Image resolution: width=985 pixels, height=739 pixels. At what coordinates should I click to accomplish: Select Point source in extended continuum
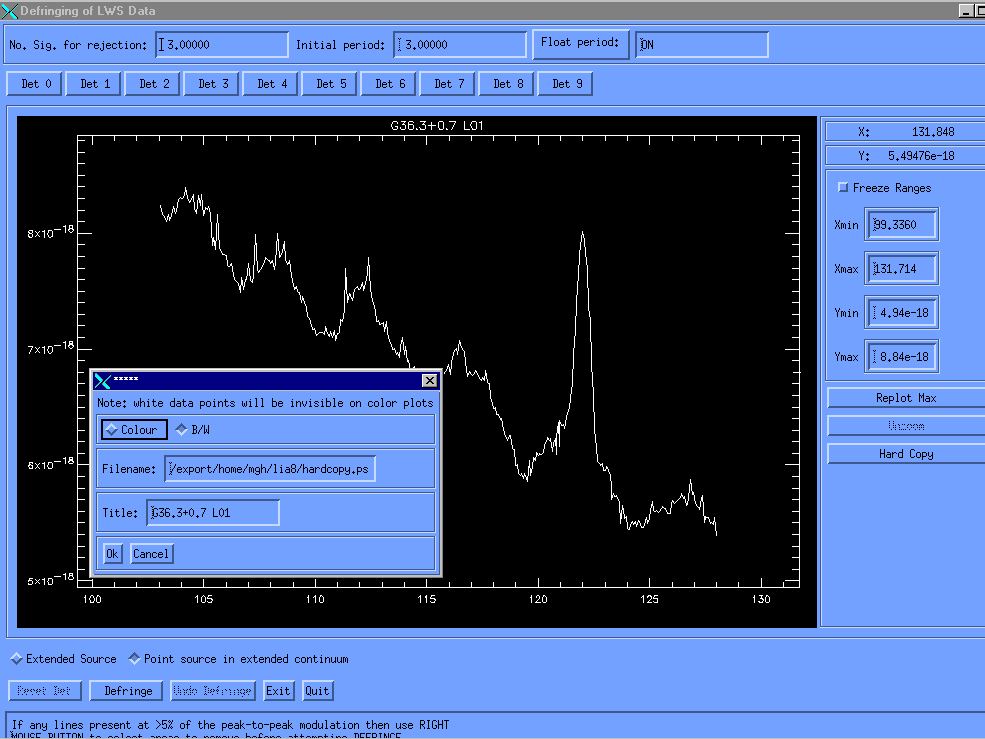(135, 659)
